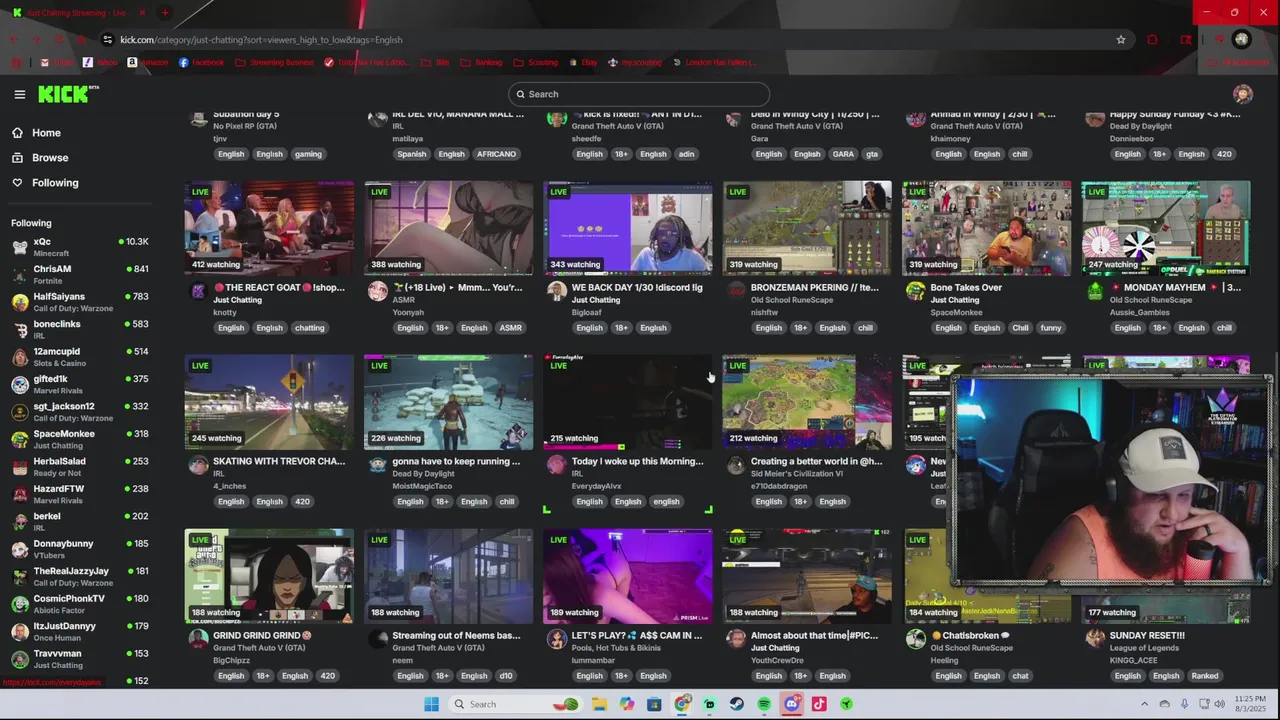
Task: Click knotty's channel avatar under the stream
Action: pyautogui.click(x=198, y=291)
